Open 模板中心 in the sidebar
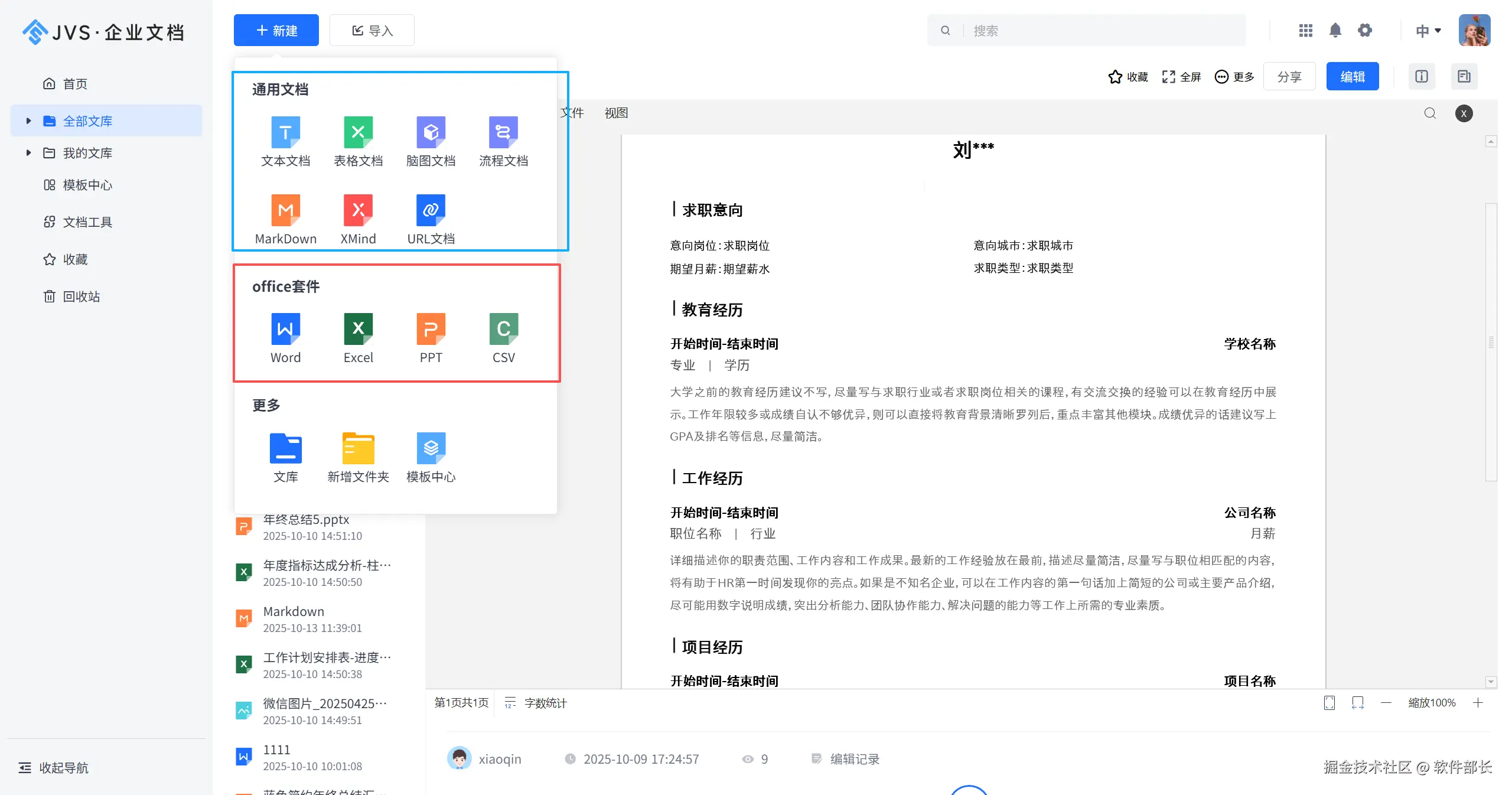The image size is (1512, 795). tap(87, 185)
